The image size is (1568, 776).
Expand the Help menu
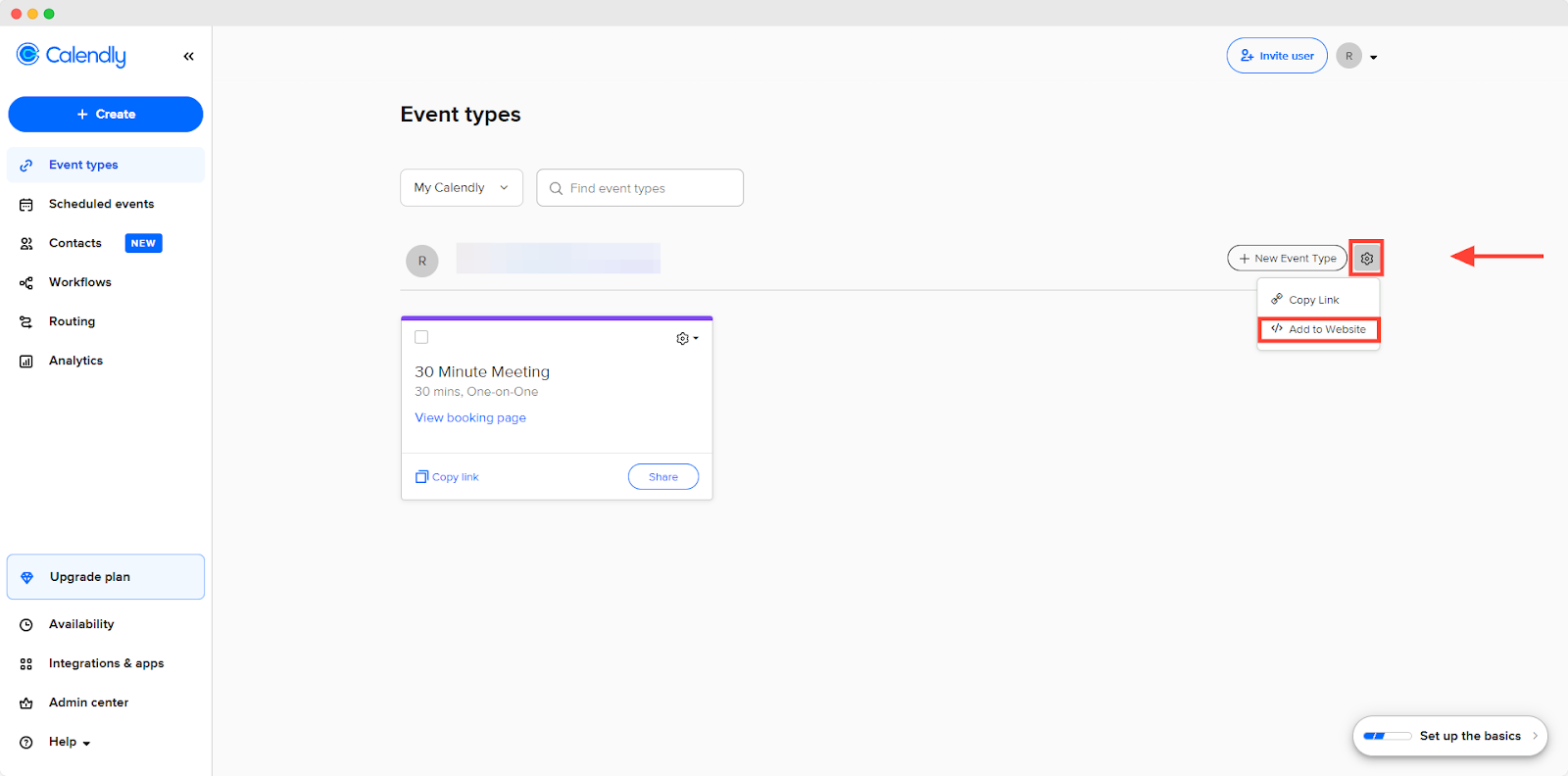tap(70, 742)
